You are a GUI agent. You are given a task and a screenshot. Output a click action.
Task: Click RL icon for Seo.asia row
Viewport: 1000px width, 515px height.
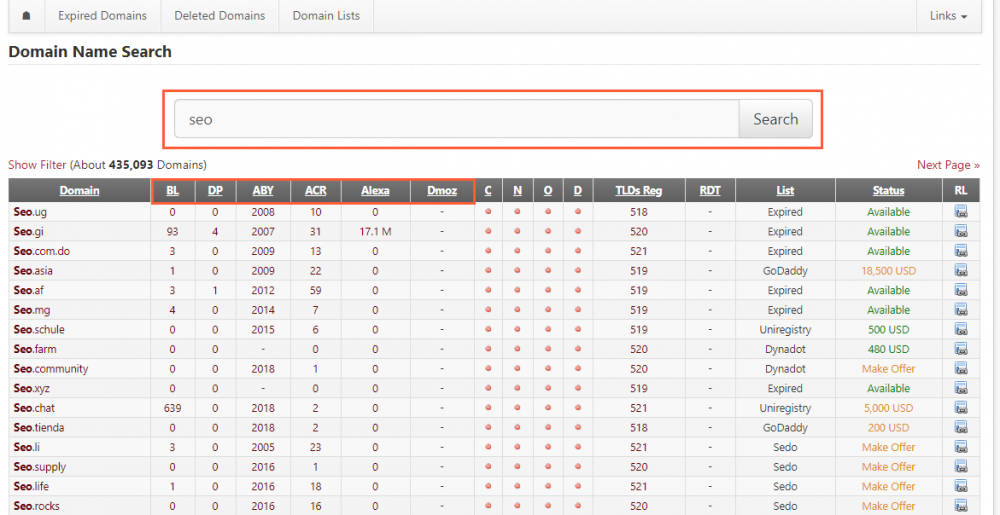pos(961,271)
